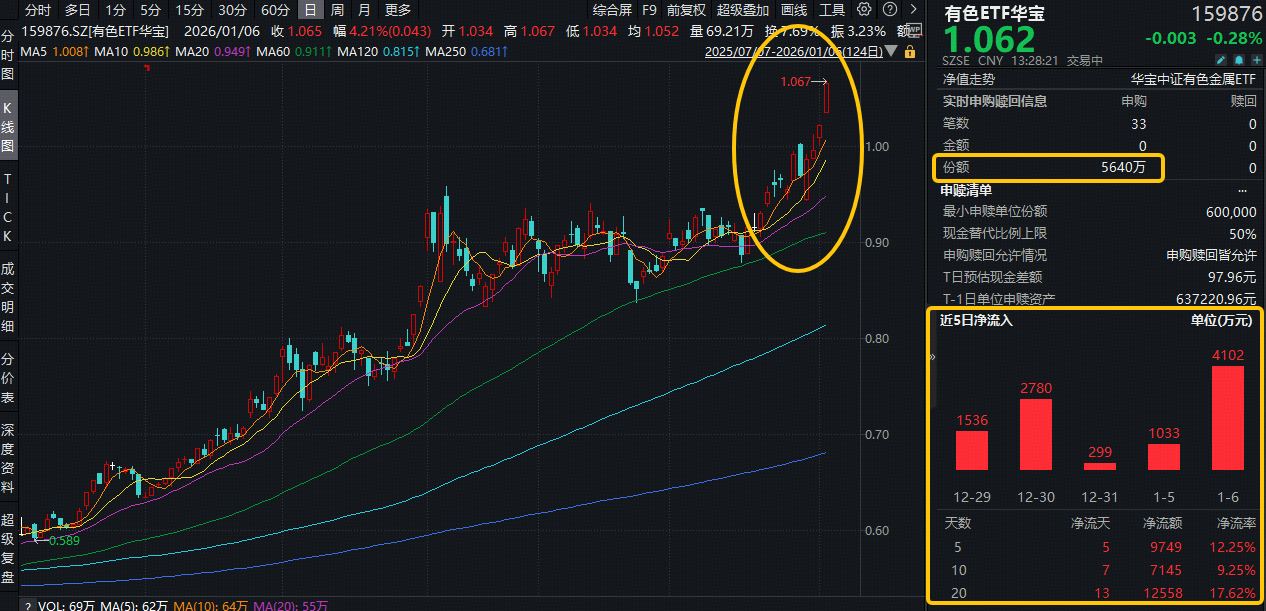Click the 1-6 net inflow bar
Image resolution: width=1266 pixels, height=611 pixels.
tap(1228, 417)
